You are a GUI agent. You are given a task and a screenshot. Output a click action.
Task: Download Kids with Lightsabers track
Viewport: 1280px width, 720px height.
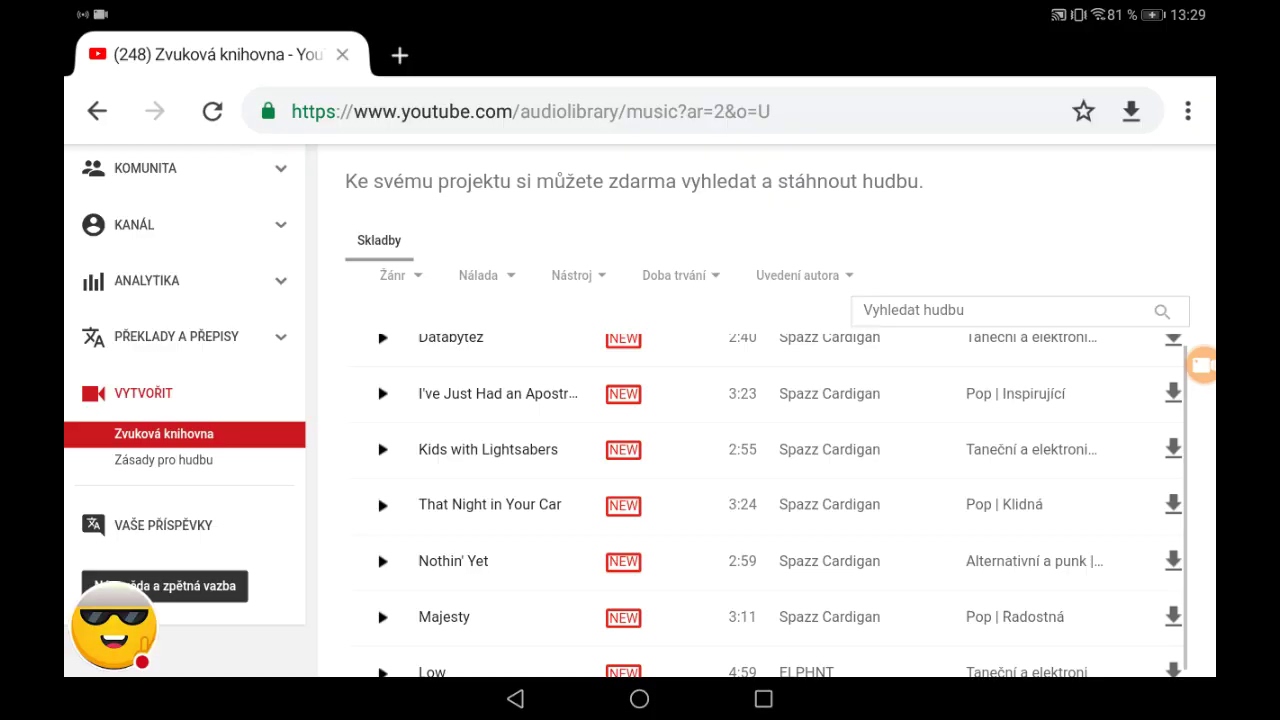(x=1173, y=450)
